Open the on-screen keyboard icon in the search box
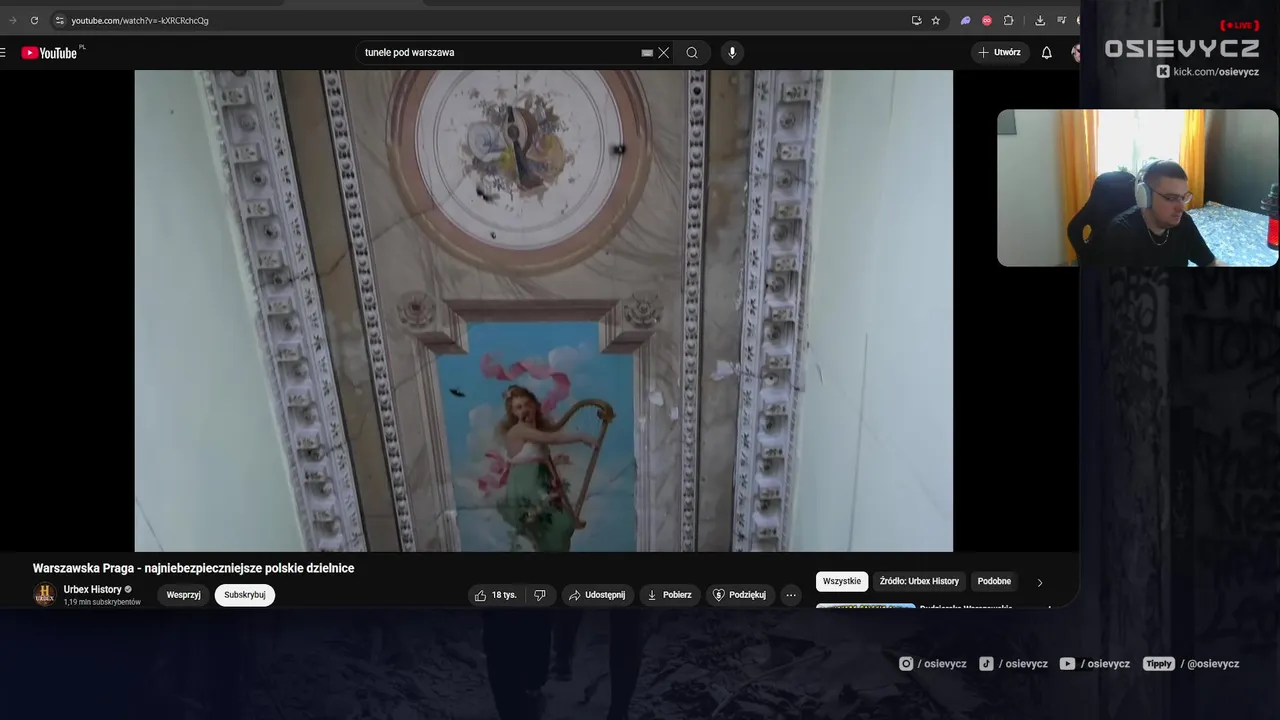 pyautogui.click(x=647, y=53)
